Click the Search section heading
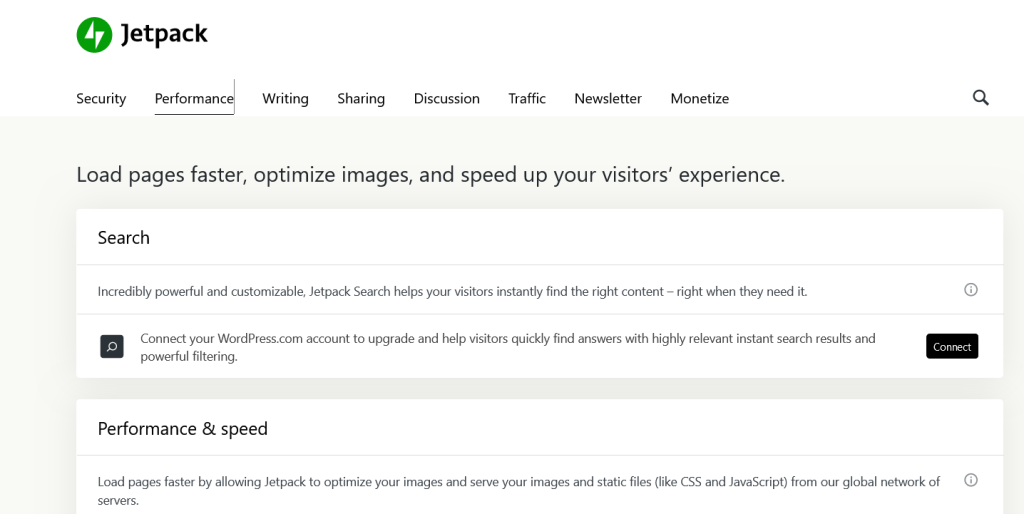Image resolution: width=1024 pixels, height=514 pixels. pos(124,238)
